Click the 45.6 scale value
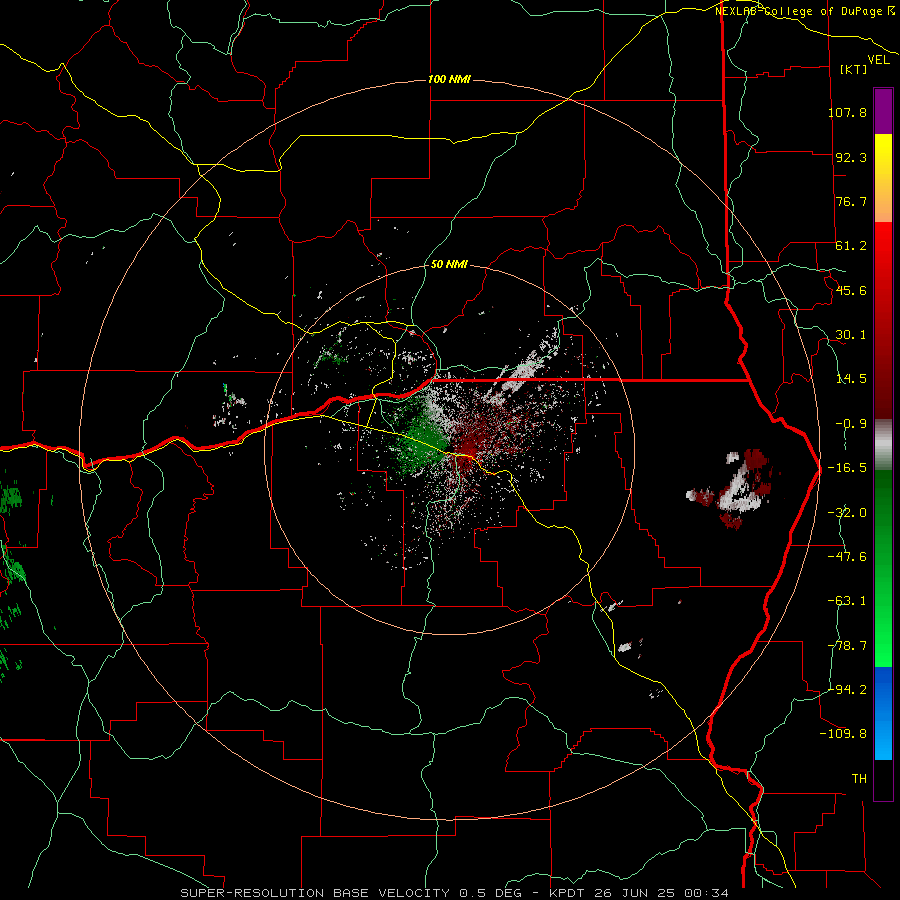The height and width of the screenshot is (900, 900). [x=851, y=290]
